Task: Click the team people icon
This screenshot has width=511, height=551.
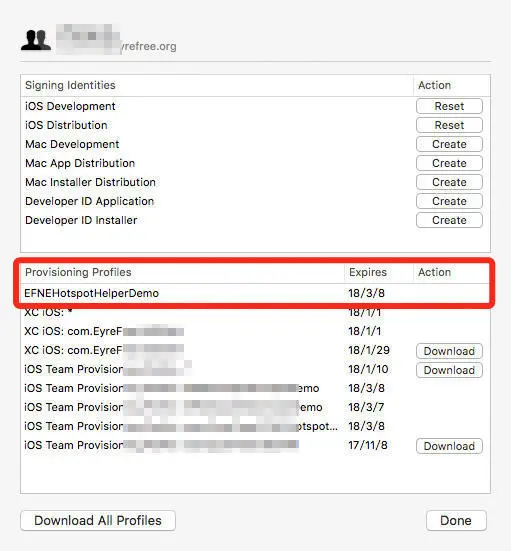Action: 36,40
